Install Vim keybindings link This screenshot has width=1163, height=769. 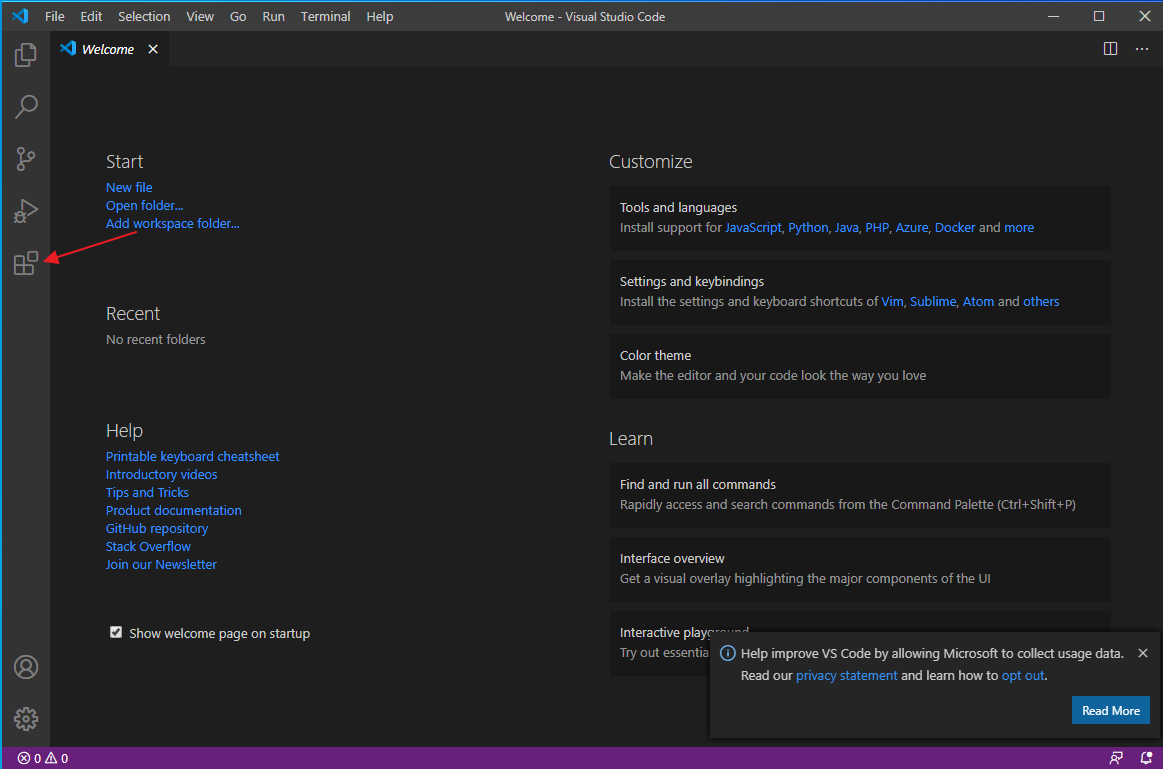(892, 302)
